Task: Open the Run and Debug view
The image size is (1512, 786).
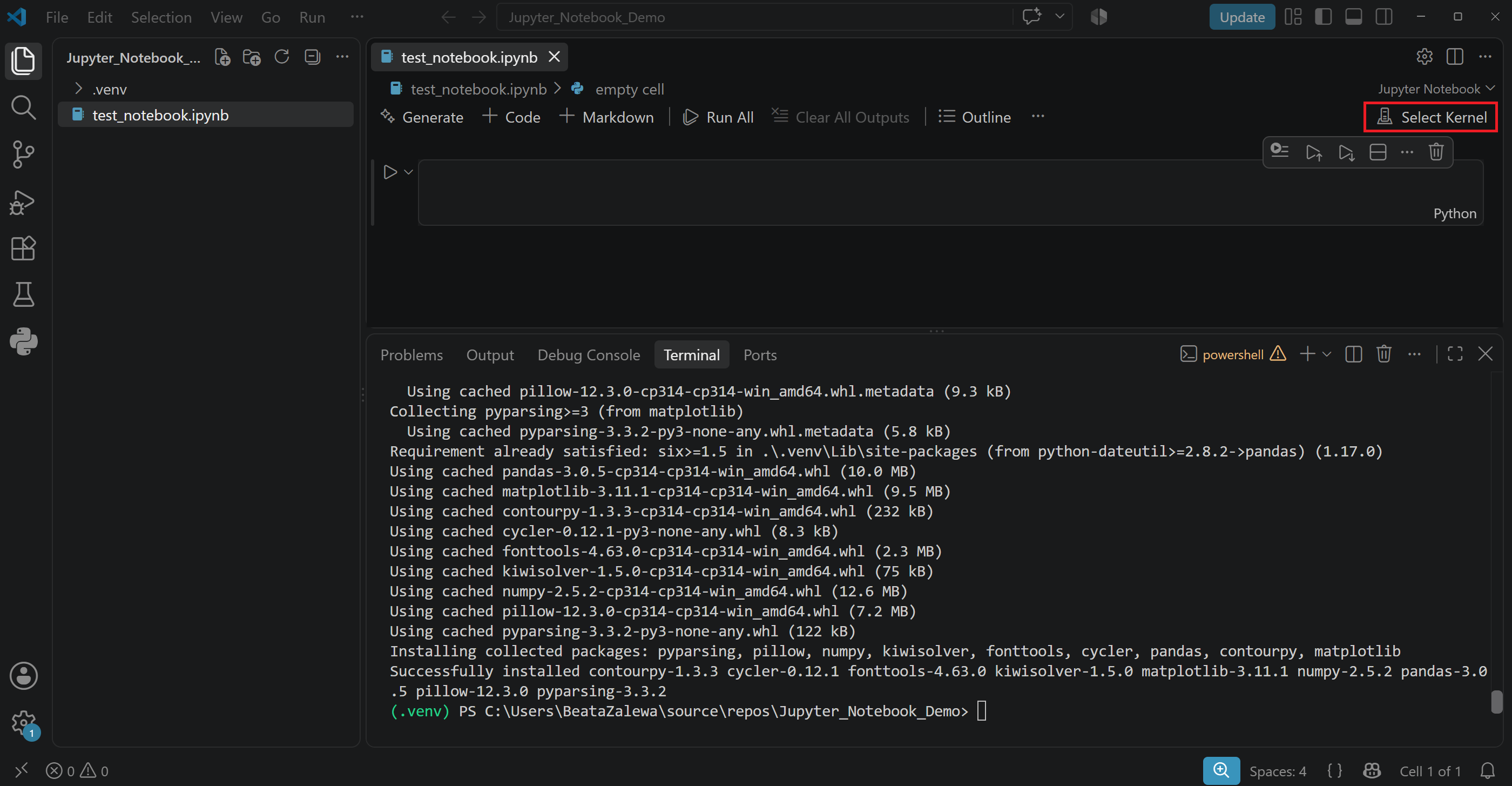Action: (23, 202)
